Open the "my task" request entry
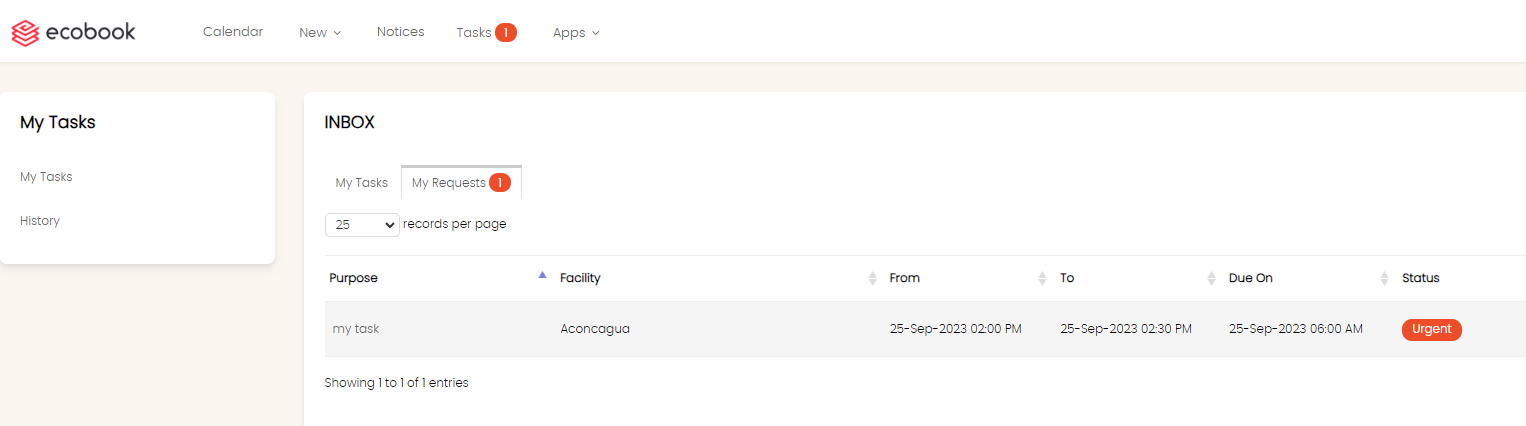This screenshot has height=426, width=1526. (x=356, y=329)
